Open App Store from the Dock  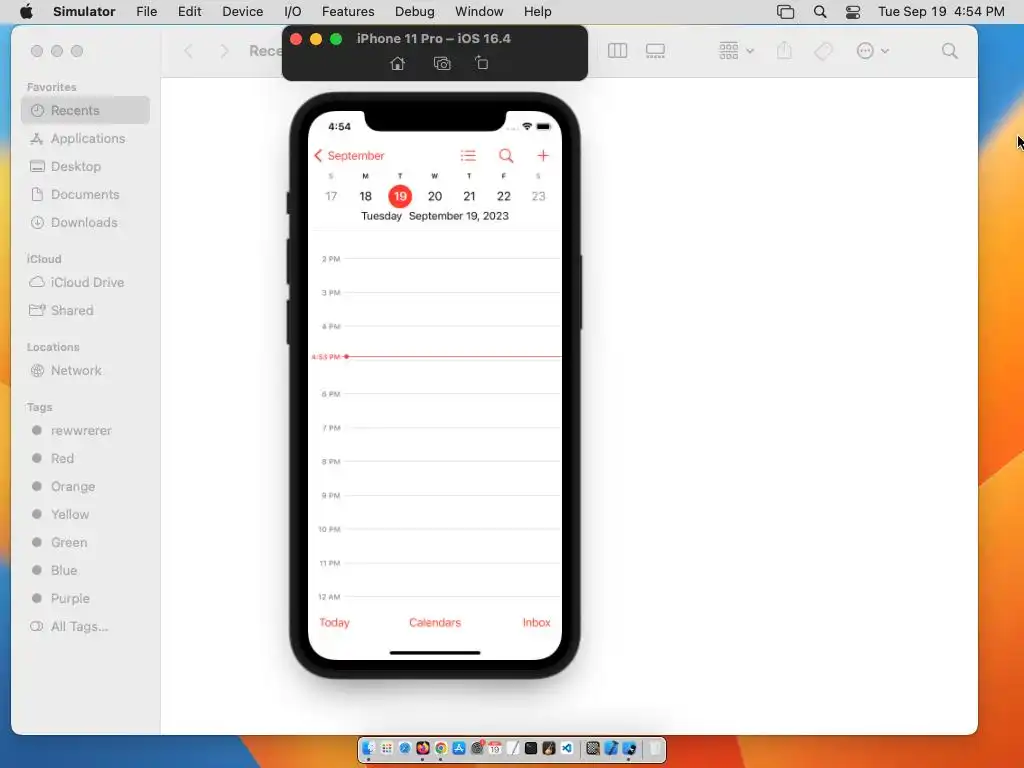pyautogui.click(x=459, y=748)
